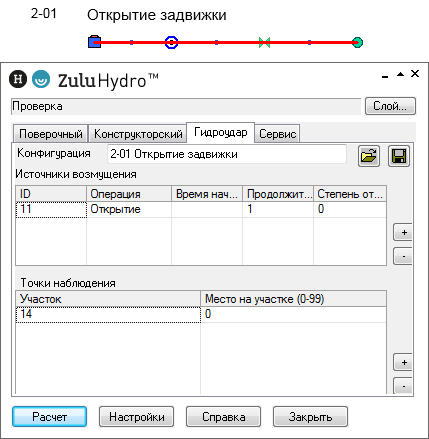Click the blue smiley ZuluHydro logo
The image size is (429, 439).
41,79
